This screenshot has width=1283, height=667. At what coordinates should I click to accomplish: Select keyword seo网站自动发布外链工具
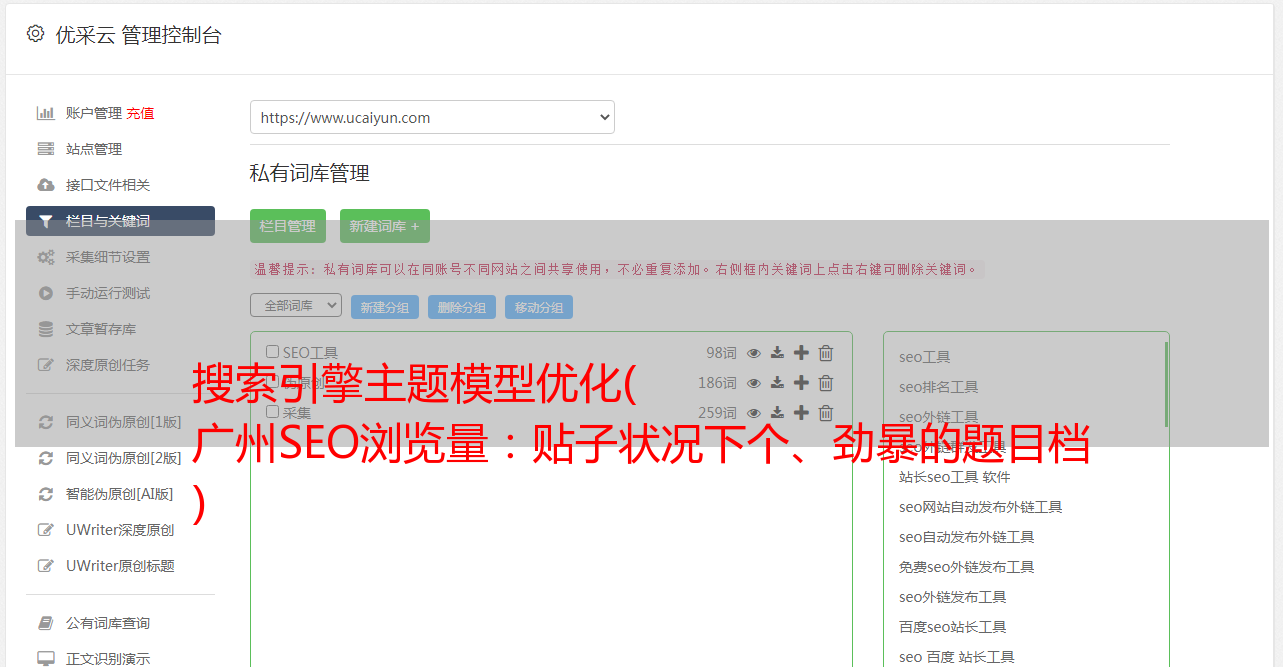point(980,507)
